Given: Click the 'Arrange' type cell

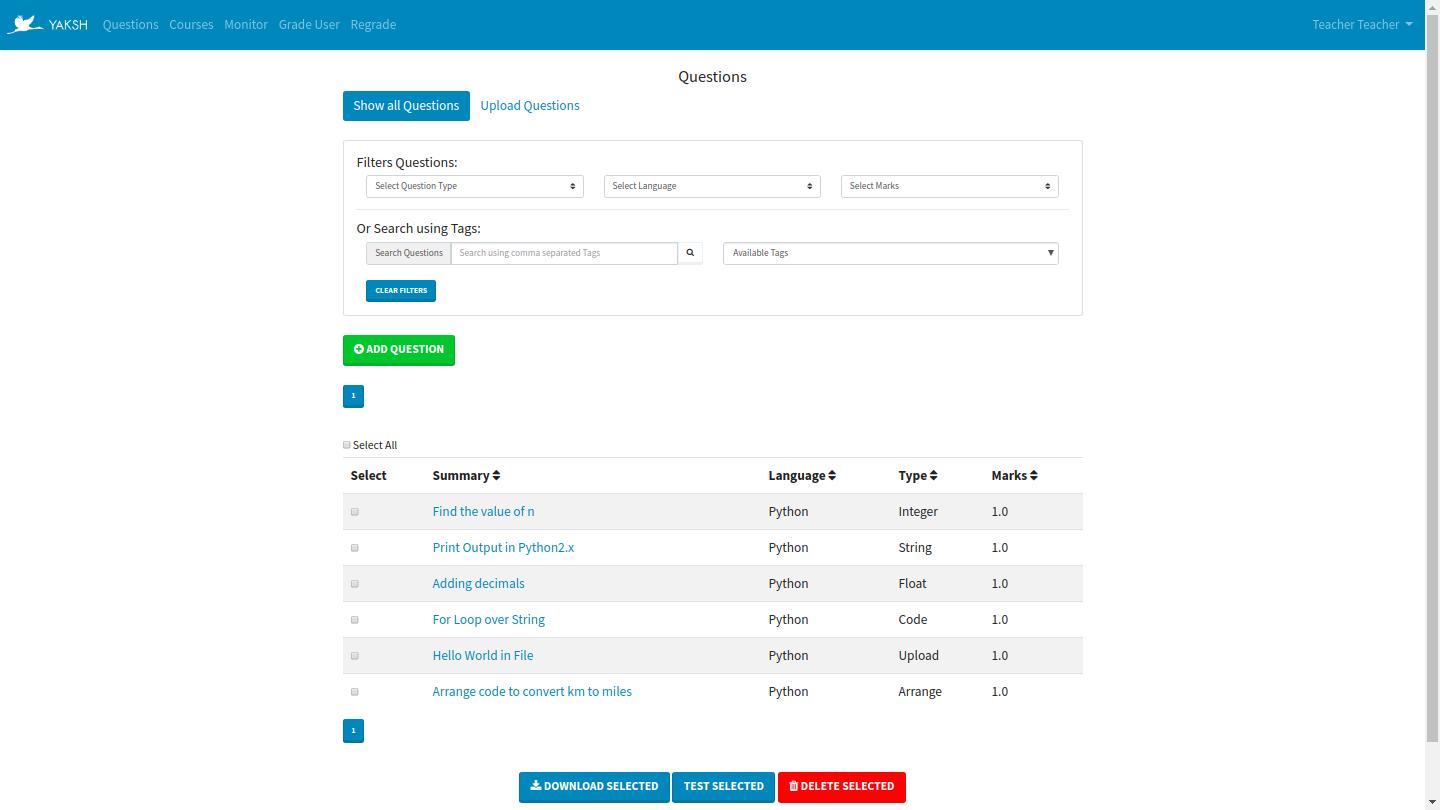Looking at the screenshot, I should (x=920, y=692).
